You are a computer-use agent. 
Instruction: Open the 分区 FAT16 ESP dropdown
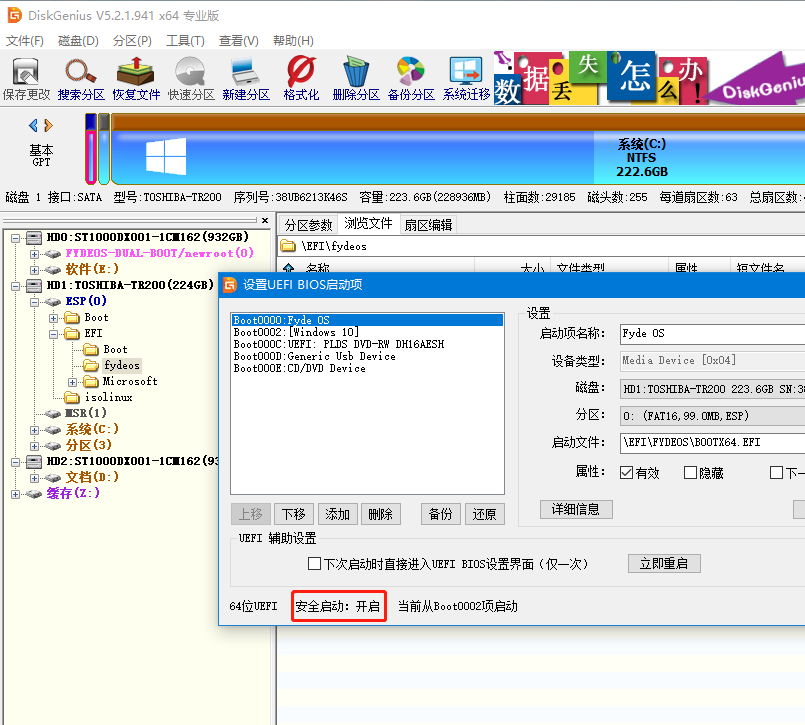coord(713,416)
